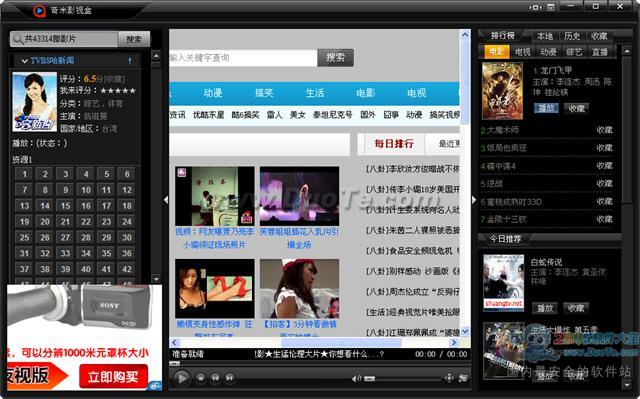Click 播放 for 龙门飞甲

(x=546, y=108)
